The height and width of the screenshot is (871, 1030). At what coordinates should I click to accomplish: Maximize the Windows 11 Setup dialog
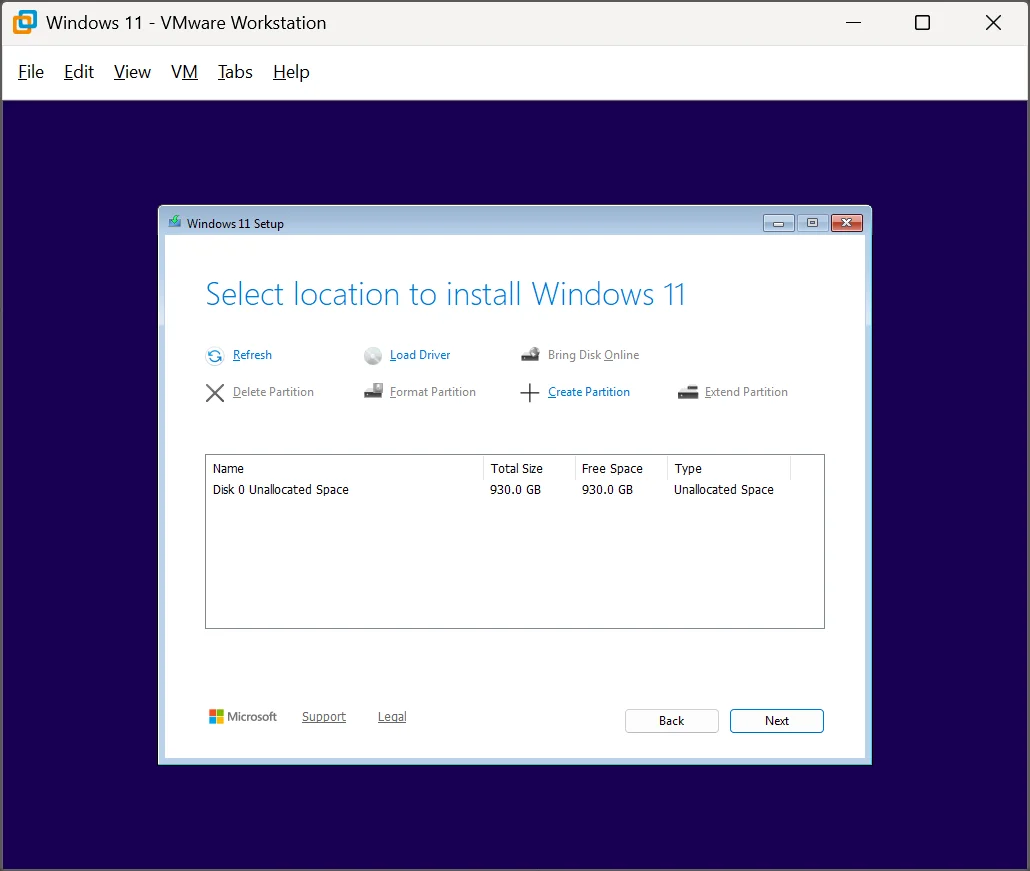pos(812,223)
